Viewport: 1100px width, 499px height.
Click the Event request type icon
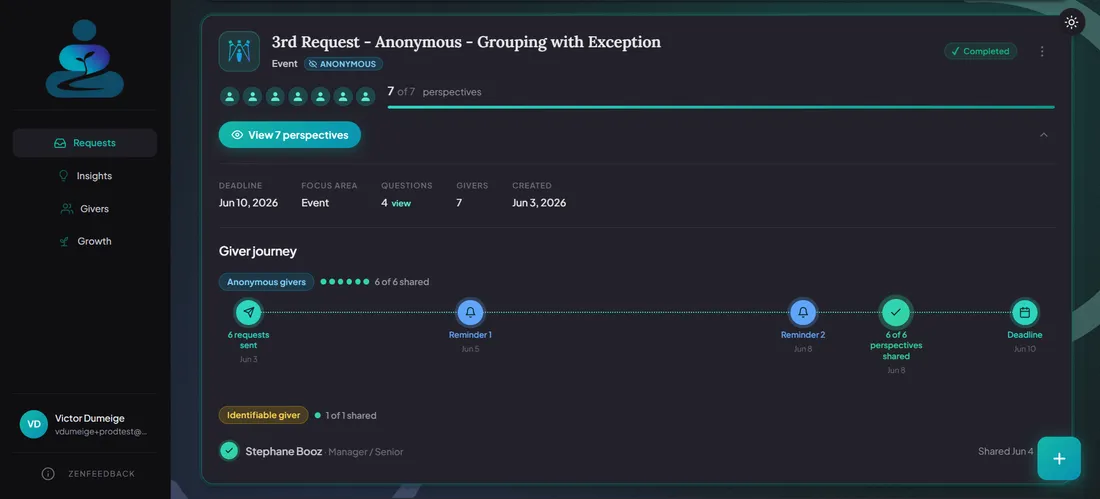click(239, 51)
